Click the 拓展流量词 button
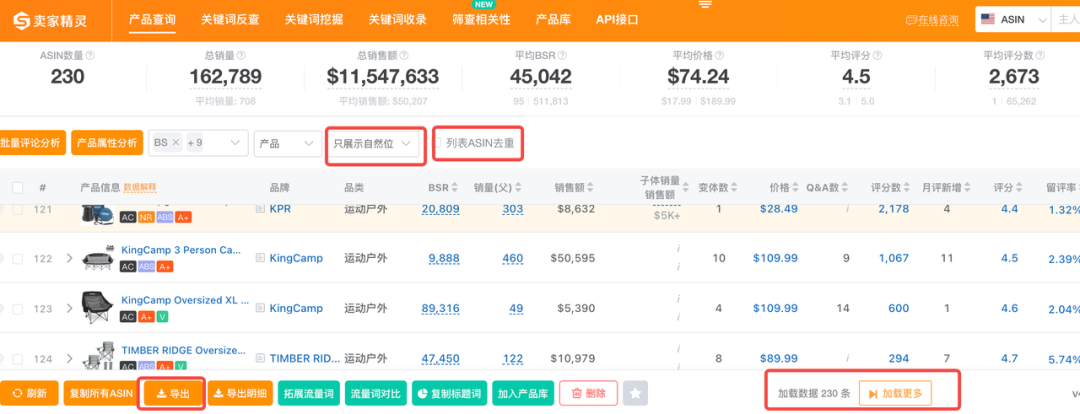 (309, 393)
